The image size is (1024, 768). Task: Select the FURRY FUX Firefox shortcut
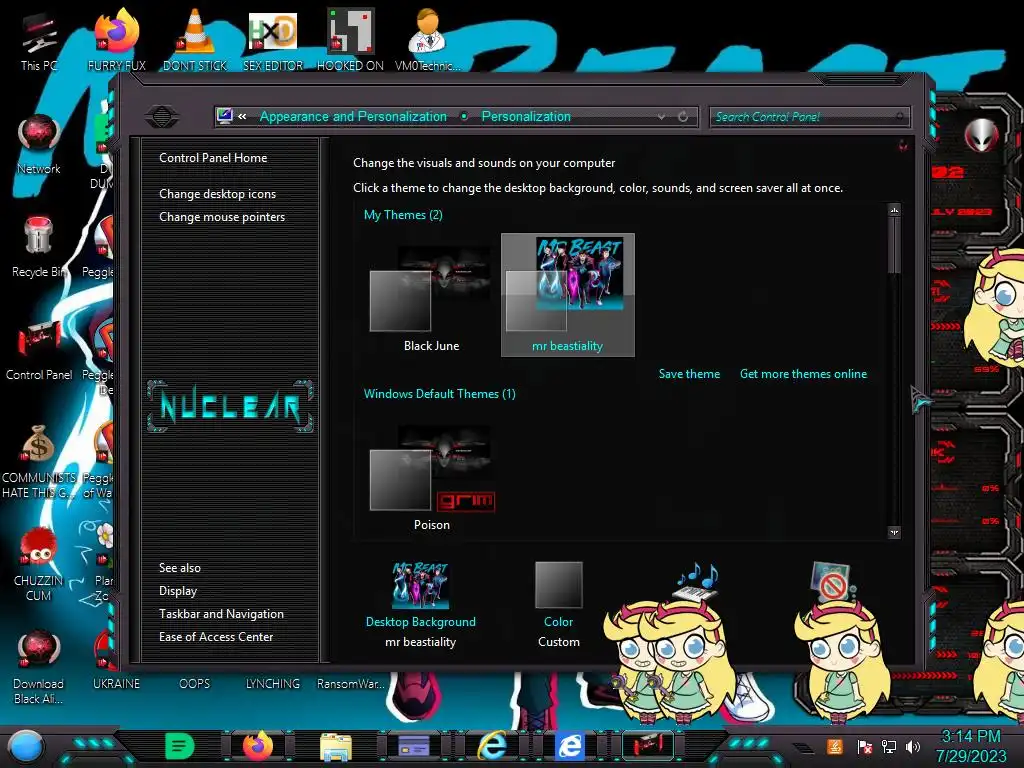(x=117, y=40)
